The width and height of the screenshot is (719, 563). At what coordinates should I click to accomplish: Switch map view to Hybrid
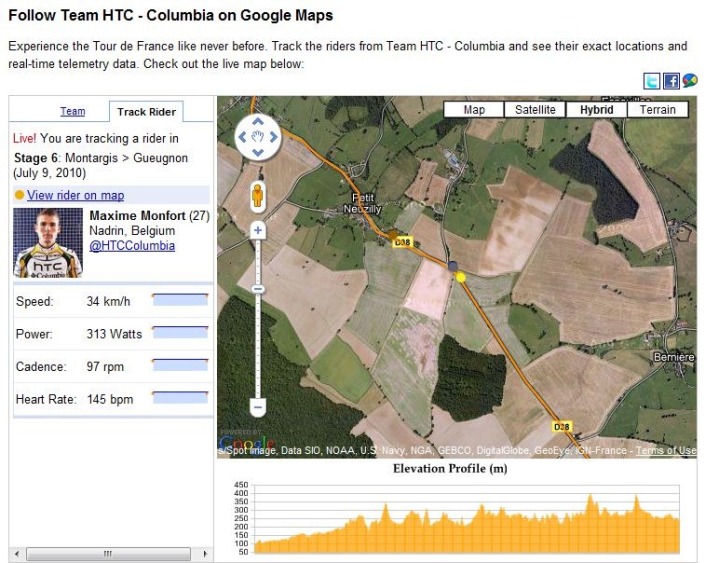(597, 110)
